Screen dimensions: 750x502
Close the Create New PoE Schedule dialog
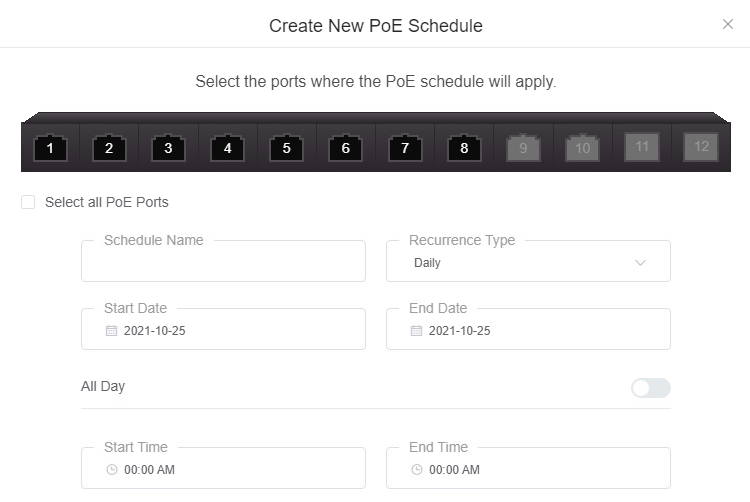[728, 24]
